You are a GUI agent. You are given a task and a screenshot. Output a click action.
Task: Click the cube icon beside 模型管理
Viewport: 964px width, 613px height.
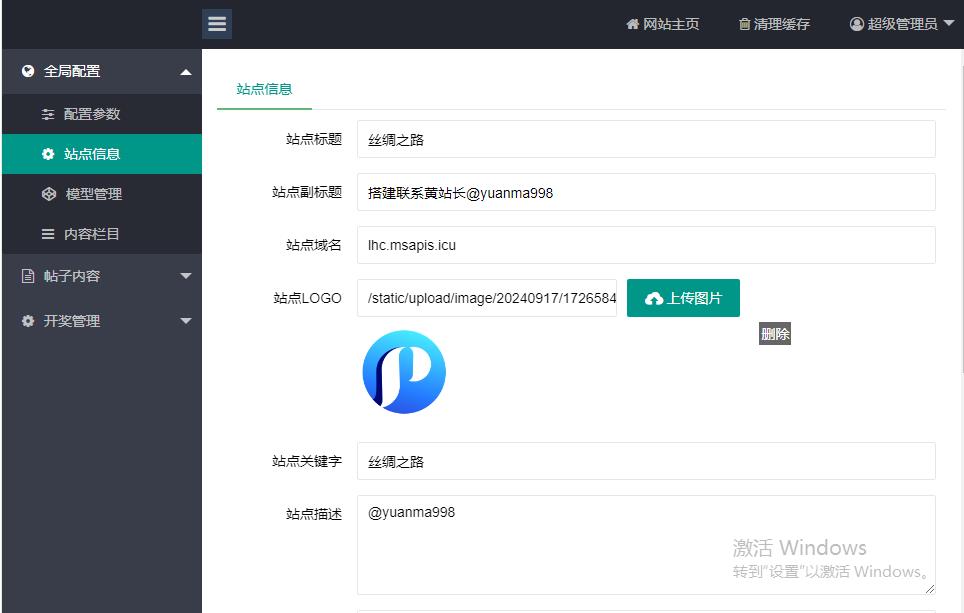pos(49,194)
